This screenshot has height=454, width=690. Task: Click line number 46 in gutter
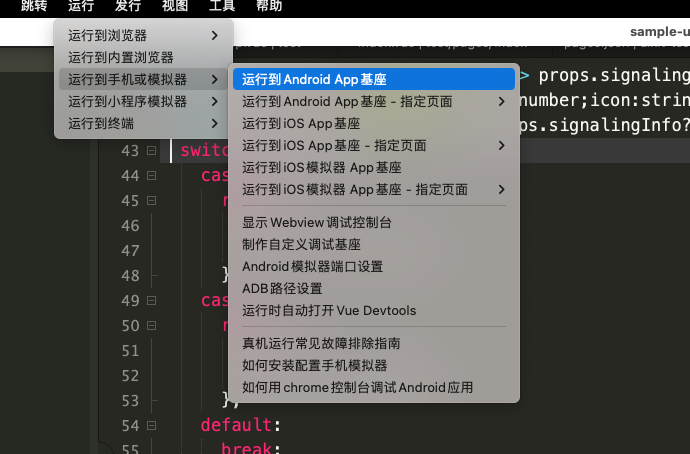[130, 226]
